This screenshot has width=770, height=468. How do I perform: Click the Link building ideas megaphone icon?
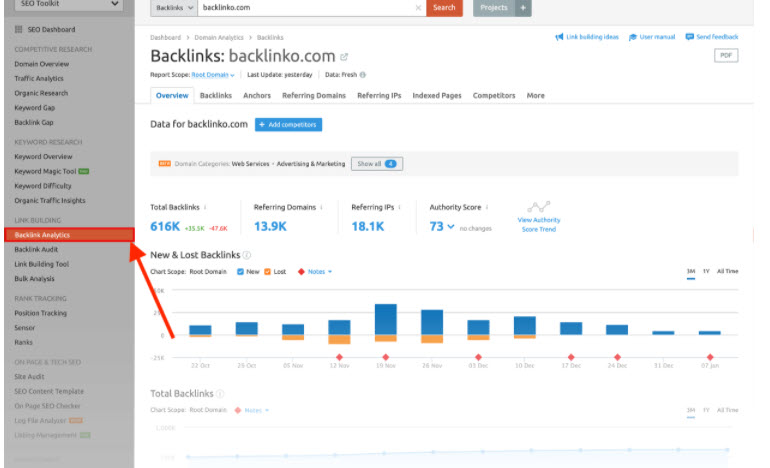pyautogui.click(x=559, y=37)
